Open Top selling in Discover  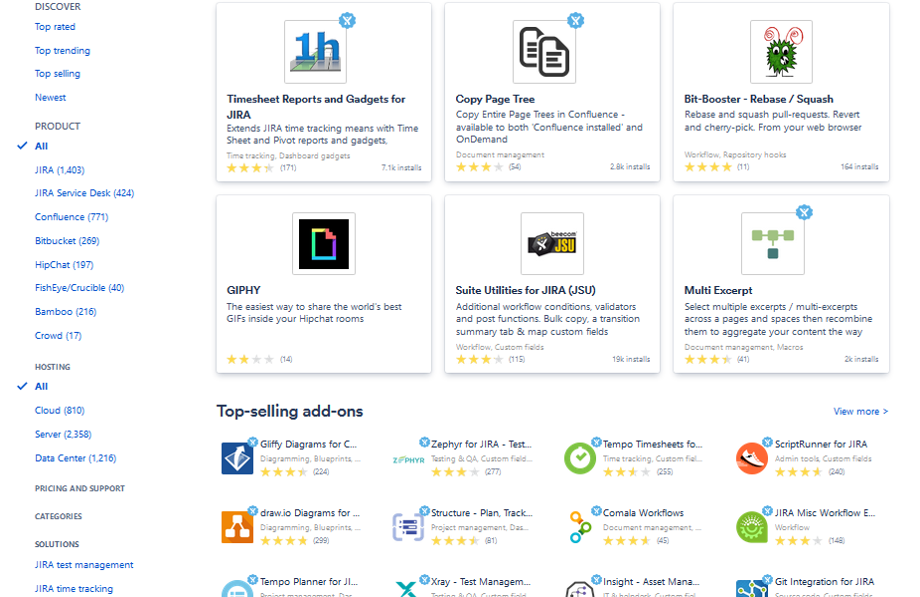(58, 74)
